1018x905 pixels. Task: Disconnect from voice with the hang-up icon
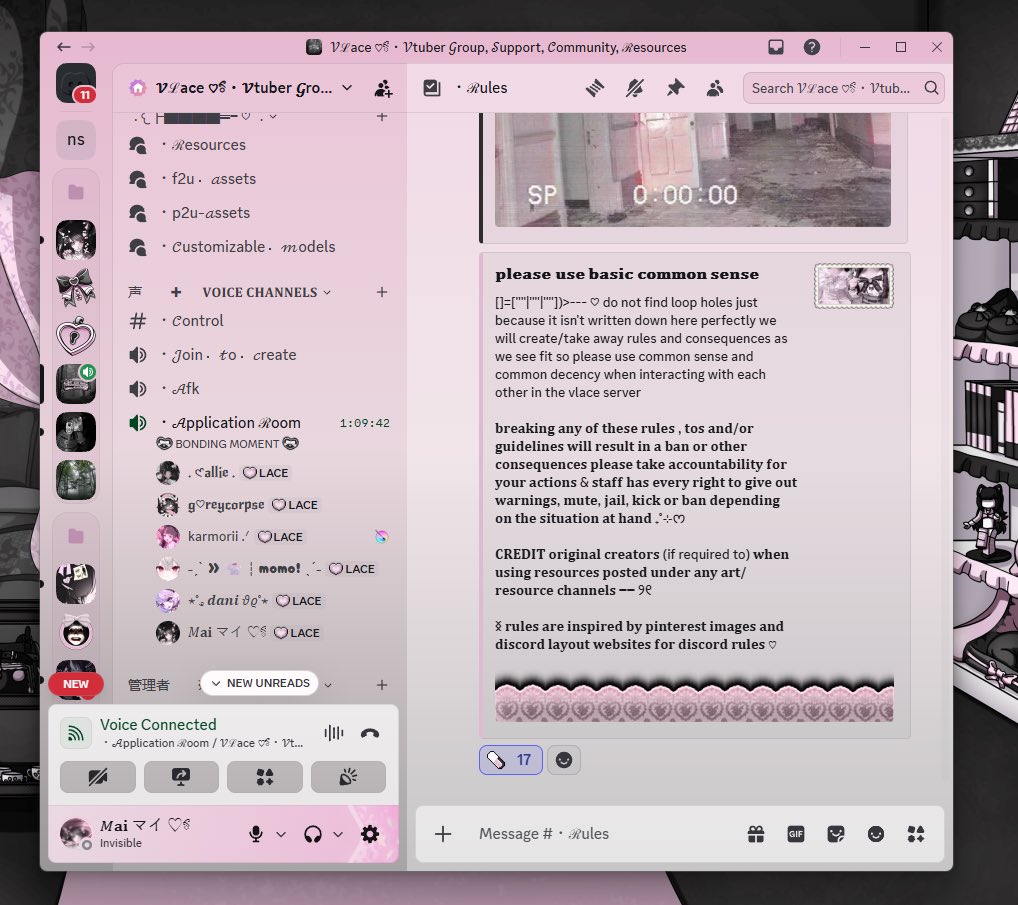(370, 734)
